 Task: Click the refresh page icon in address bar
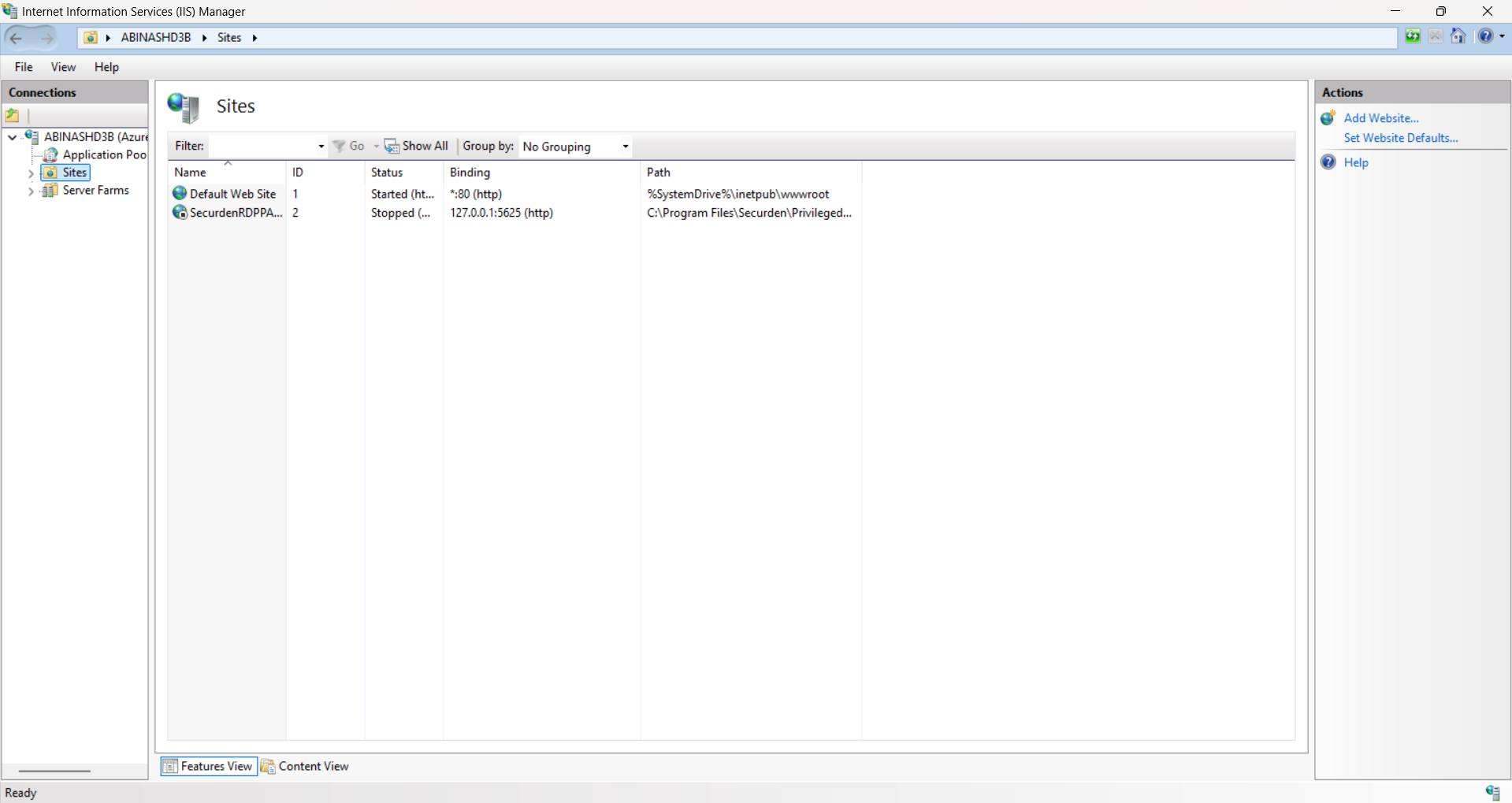1413,36
